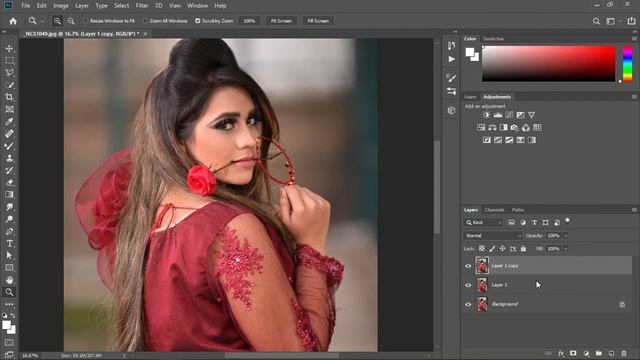Add a Levels adjustment

[x=498, y=115]
